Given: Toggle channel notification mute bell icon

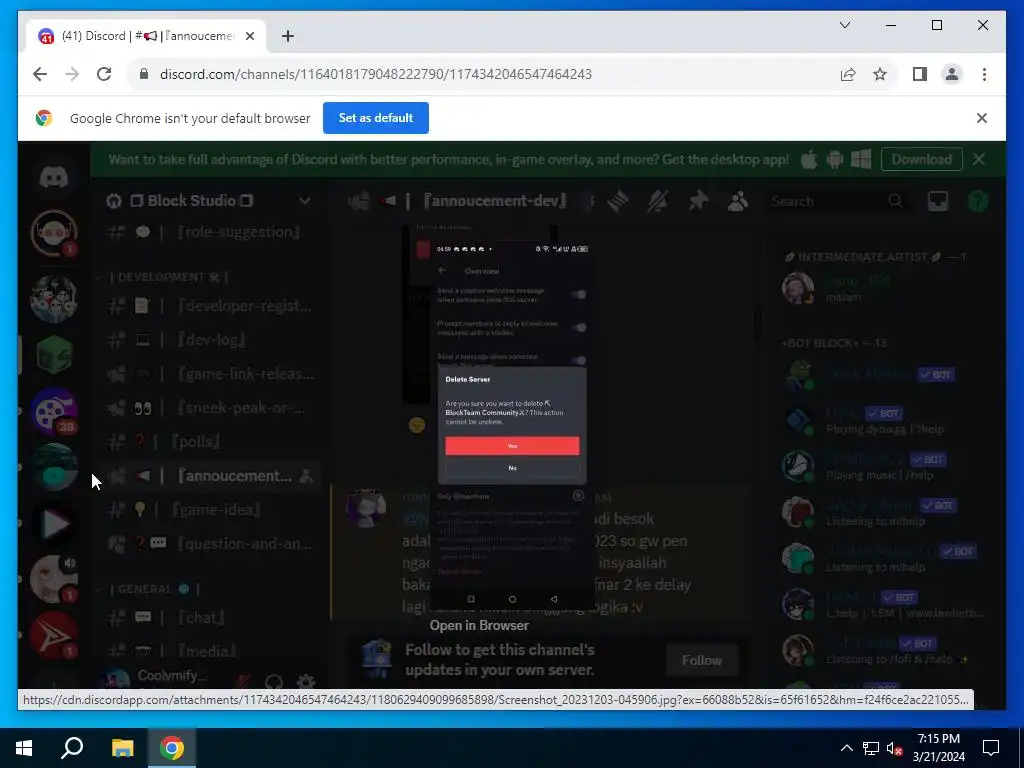Looking at the screenshot, I should (658, 202).
